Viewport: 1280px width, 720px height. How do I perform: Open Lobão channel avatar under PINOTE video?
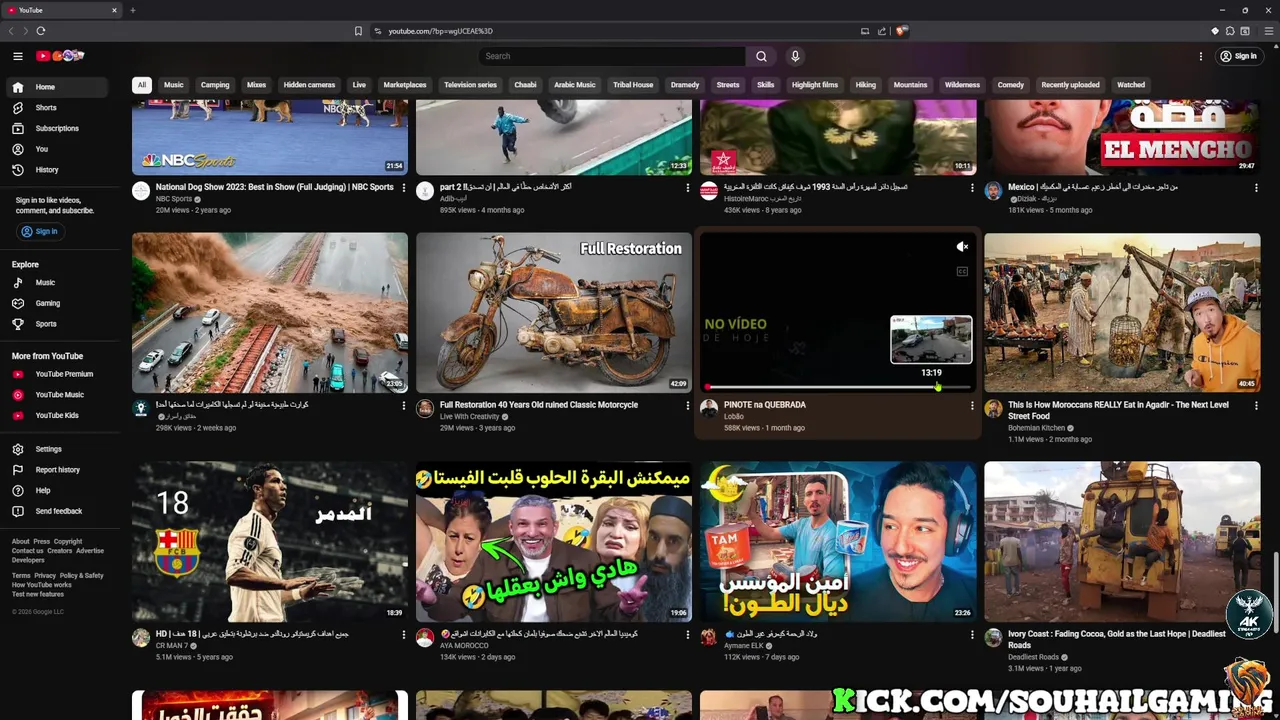(x=709, y=408)
